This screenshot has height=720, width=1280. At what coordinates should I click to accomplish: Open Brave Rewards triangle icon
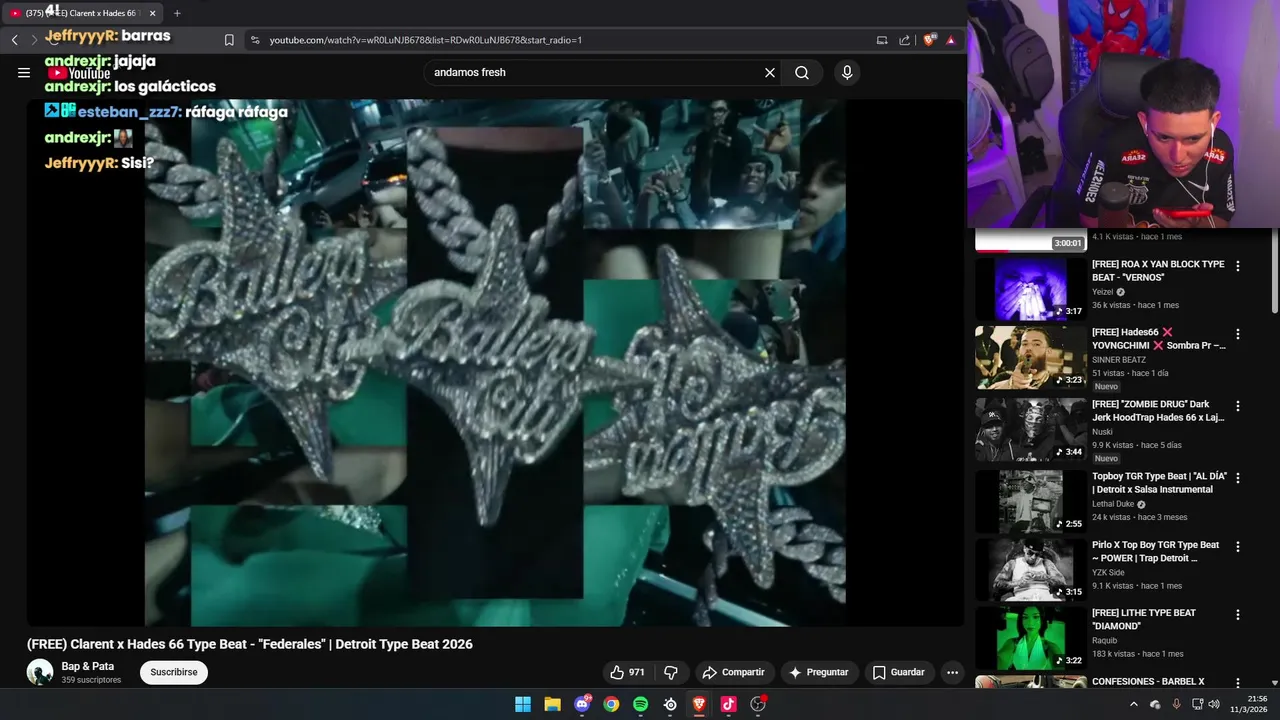point(950,40)
